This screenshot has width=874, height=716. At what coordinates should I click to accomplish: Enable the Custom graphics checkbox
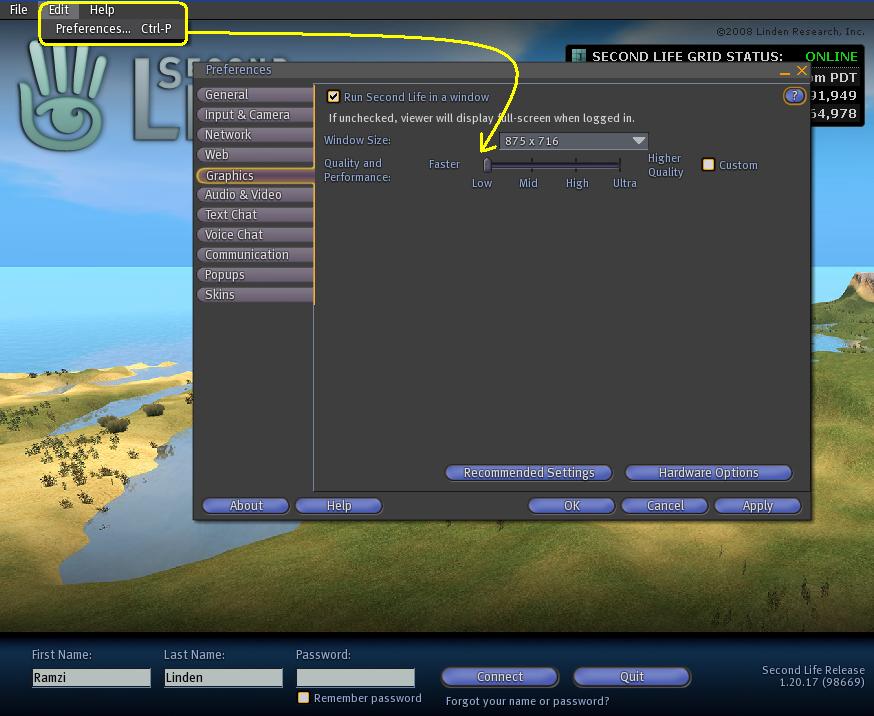708,165
